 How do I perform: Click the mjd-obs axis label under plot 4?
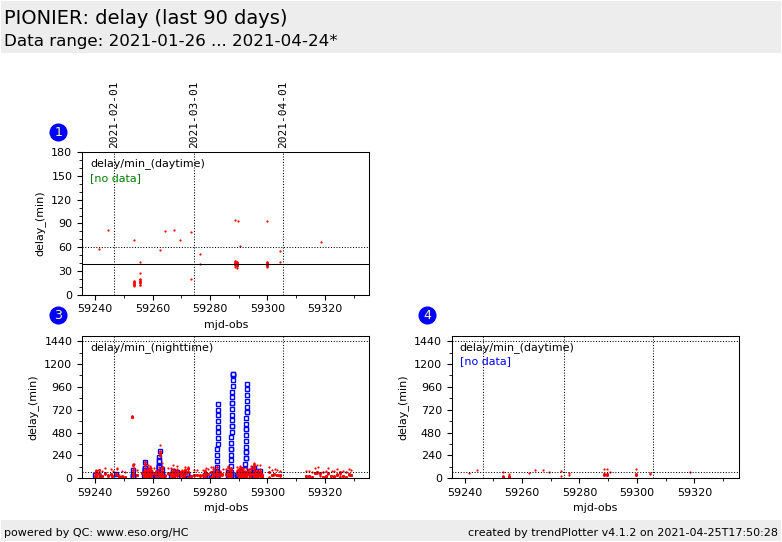595,507
